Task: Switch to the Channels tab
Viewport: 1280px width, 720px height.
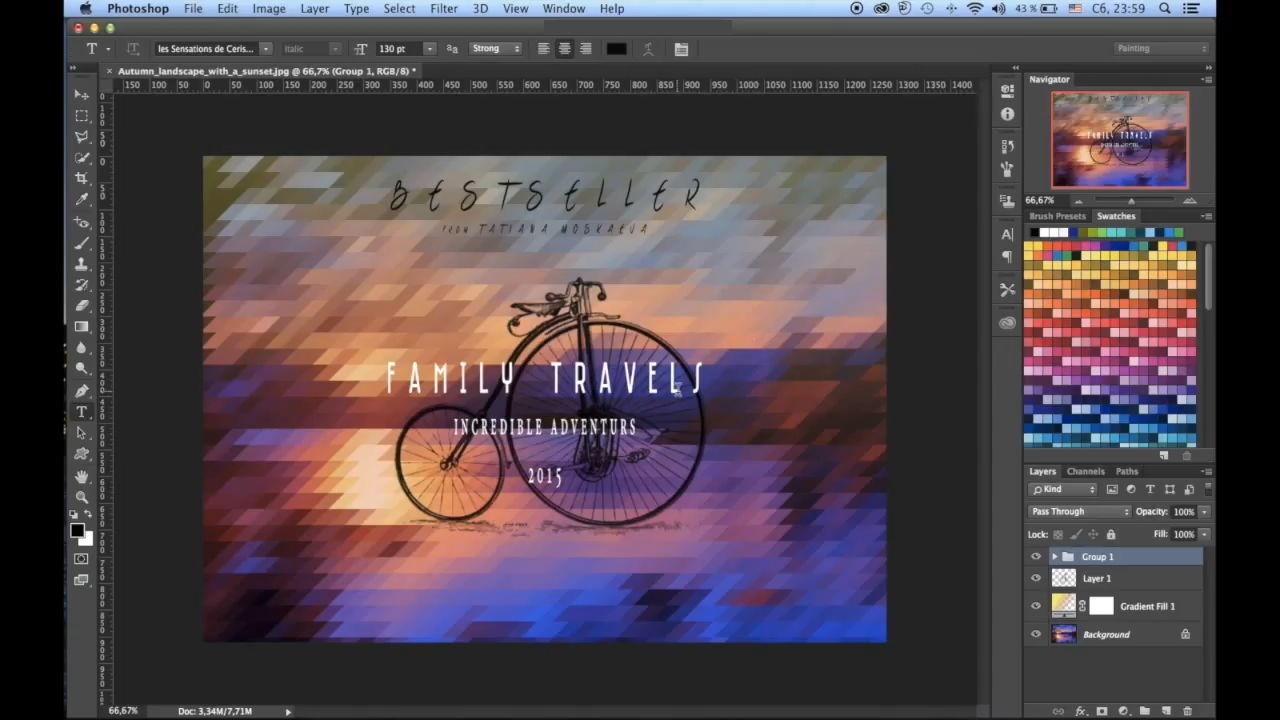Action: point(1085,471)
